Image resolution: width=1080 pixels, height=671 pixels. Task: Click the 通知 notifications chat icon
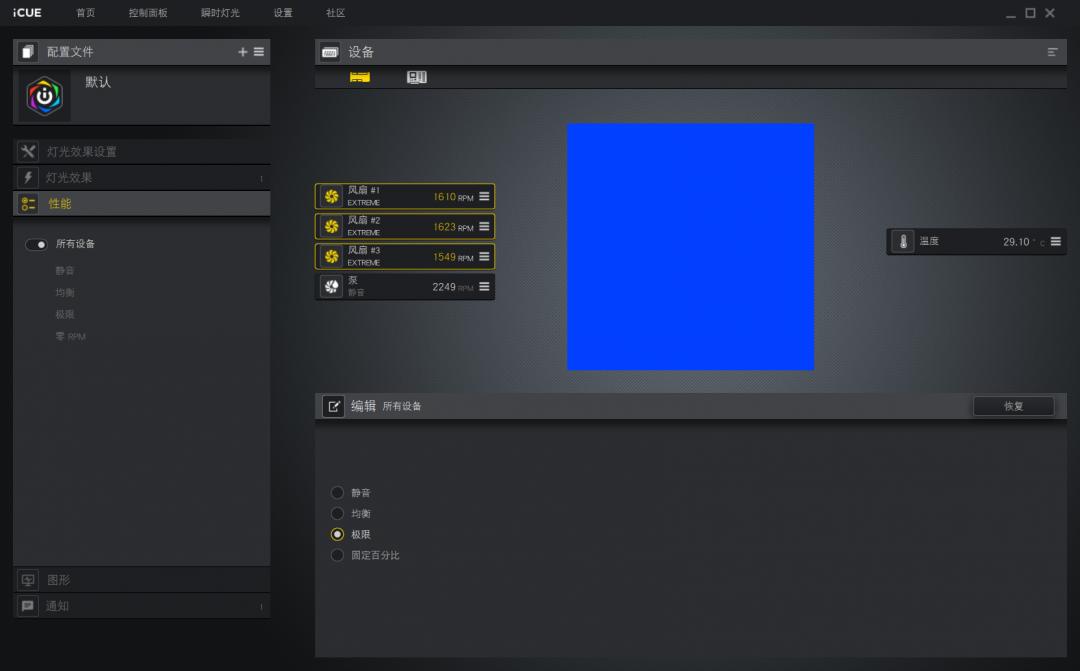tap(28, 606)
